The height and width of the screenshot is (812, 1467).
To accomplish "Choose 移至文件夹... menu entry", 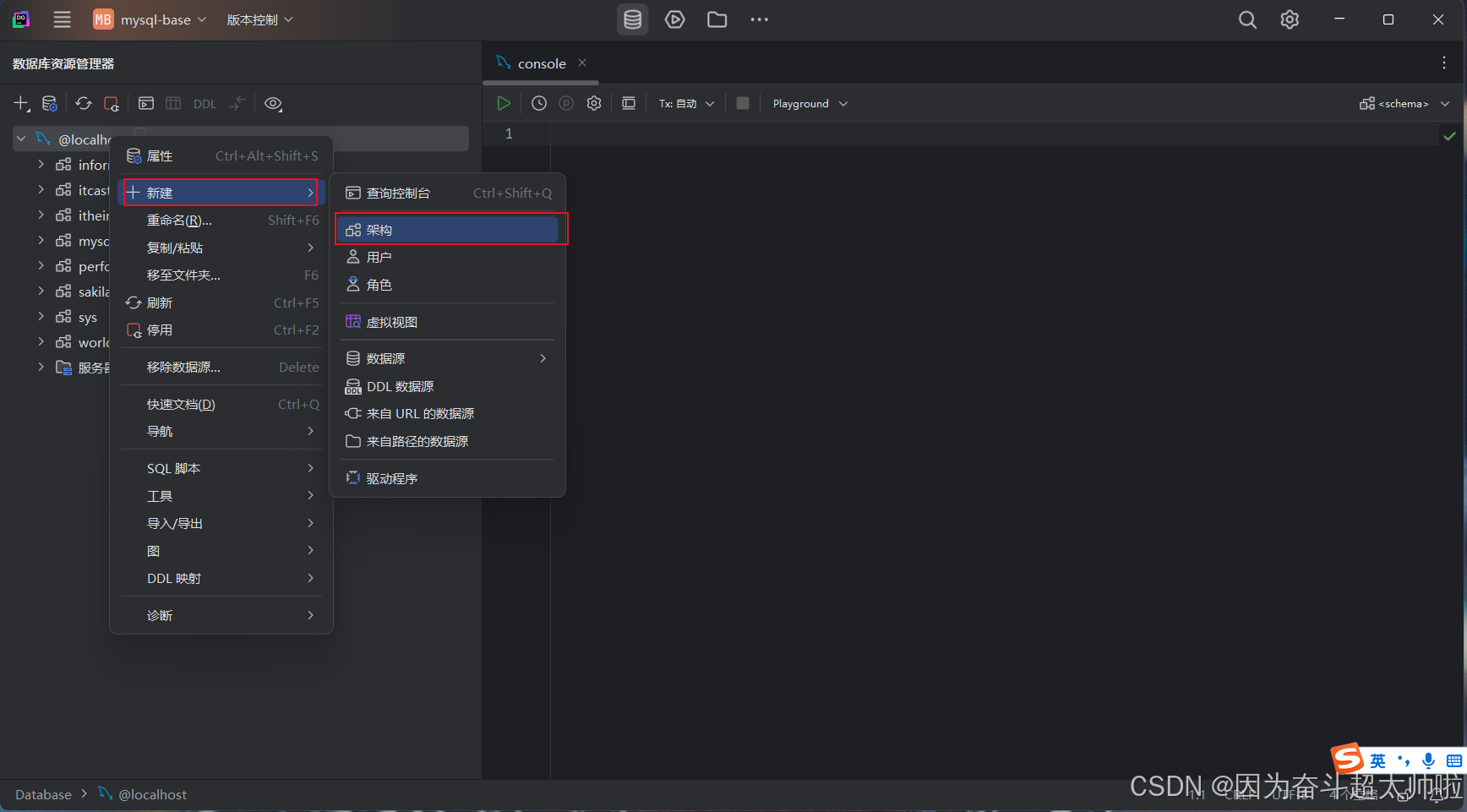I will point(221,275).
